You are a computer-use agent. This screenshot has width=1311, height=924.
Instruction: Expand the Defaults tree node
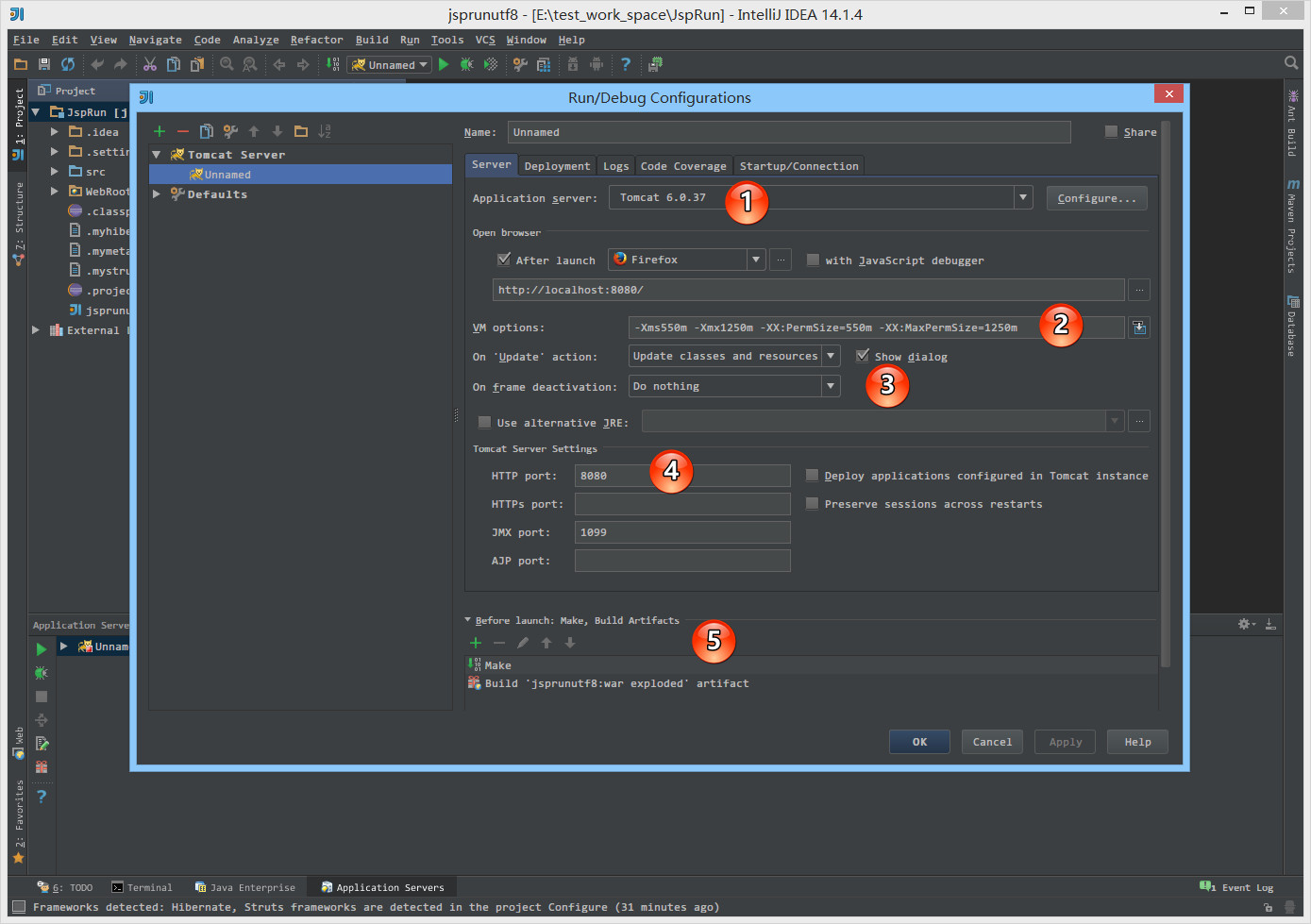(157, 194)
